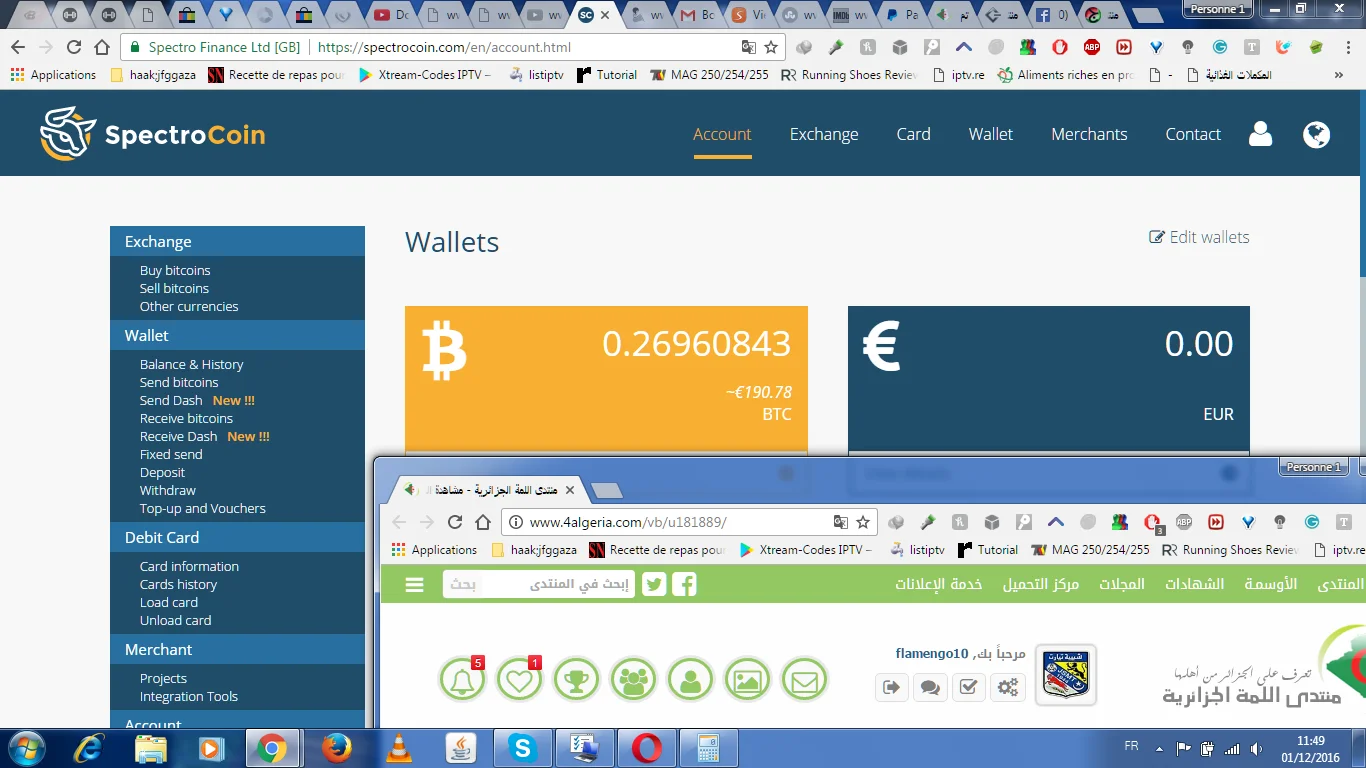Click the Sell bitcoins link
Viewport: 1366px width, 768px height.
click(174, 288)
